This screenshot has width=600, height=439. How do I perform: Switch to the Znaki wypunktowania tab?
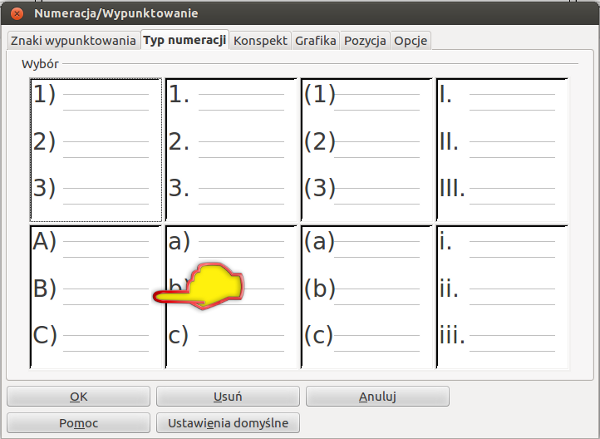click(73, 41)
